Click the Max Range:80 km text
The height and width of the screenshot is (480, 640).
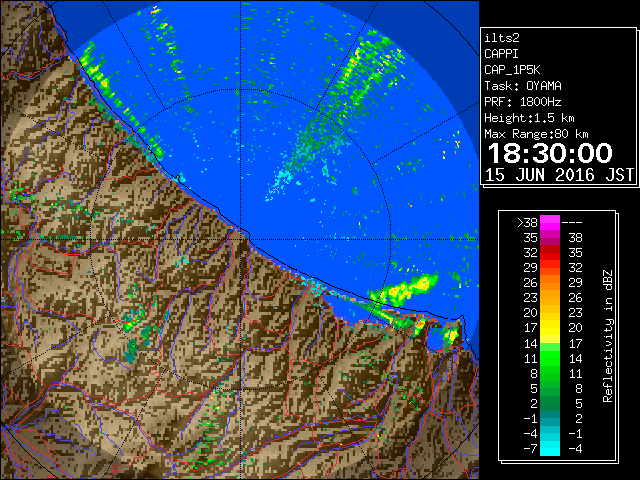point(536,134)
